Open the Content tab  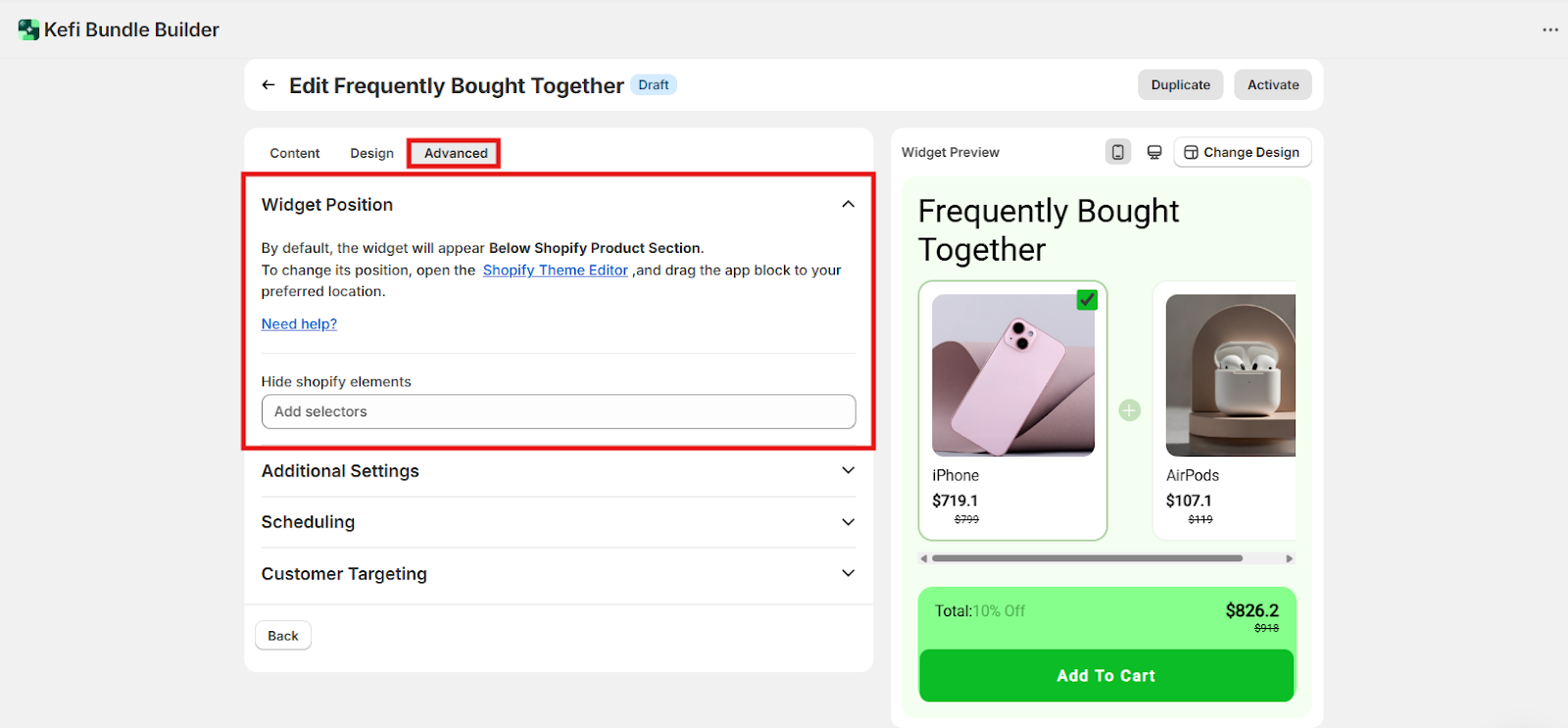[x=295, y=154]
